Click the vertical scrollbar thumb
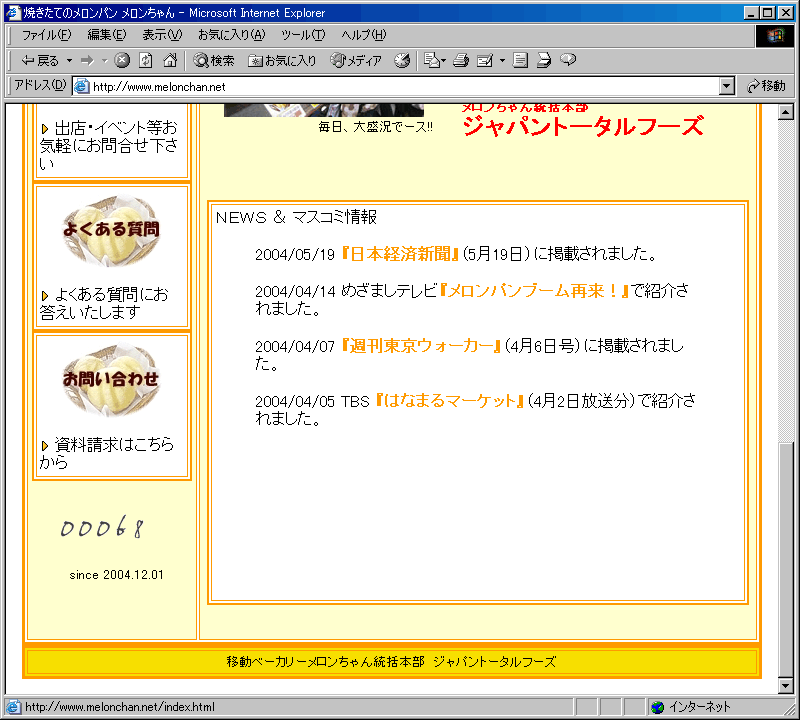Screen dimensions: 800x720 tap(786, 559)
